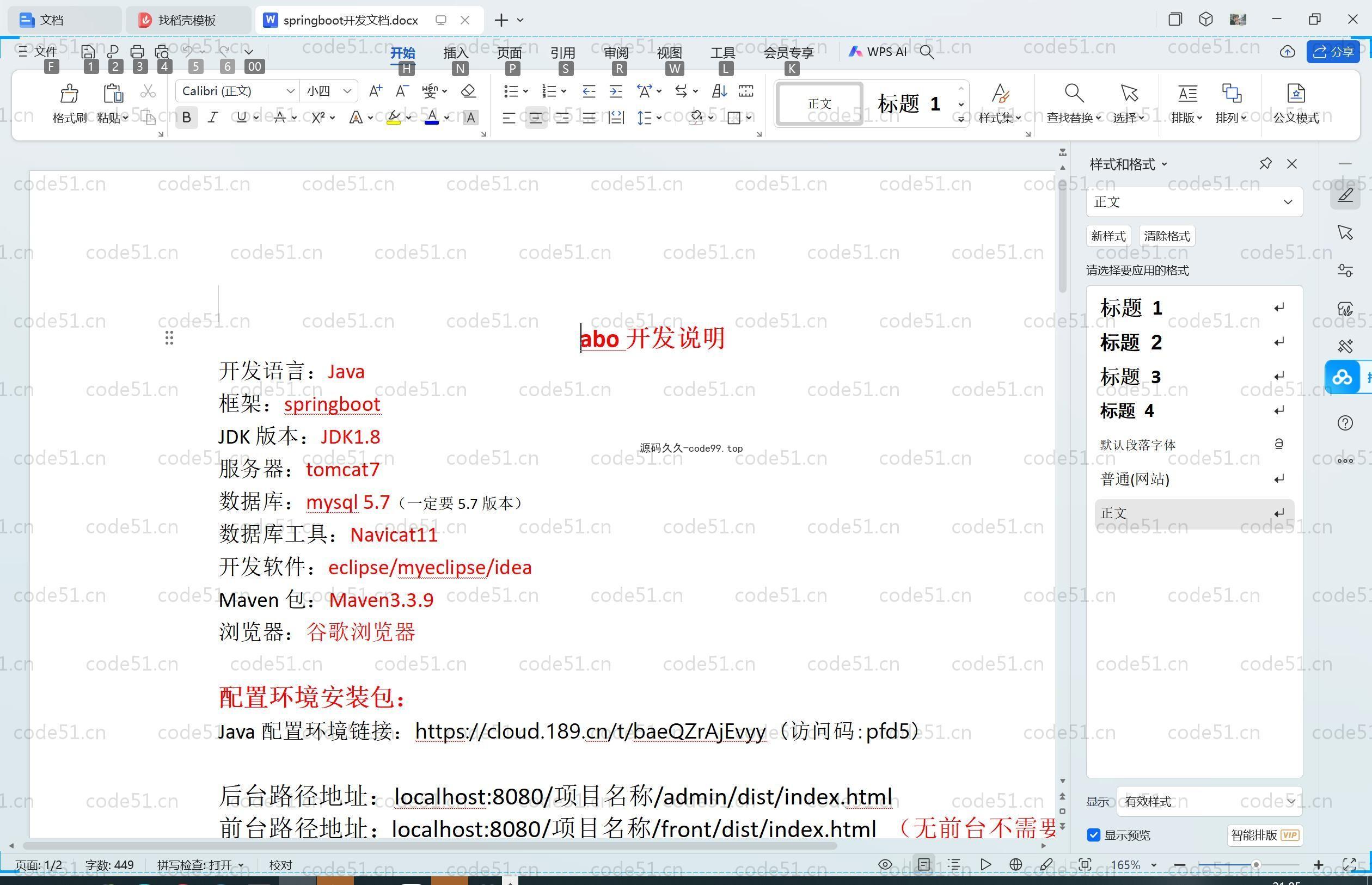Image resolution: width=1372 pixels, height=885 pixels.
Task: Switch to the 找稻壳模板 document tab
Action: (x=187, y=20)
